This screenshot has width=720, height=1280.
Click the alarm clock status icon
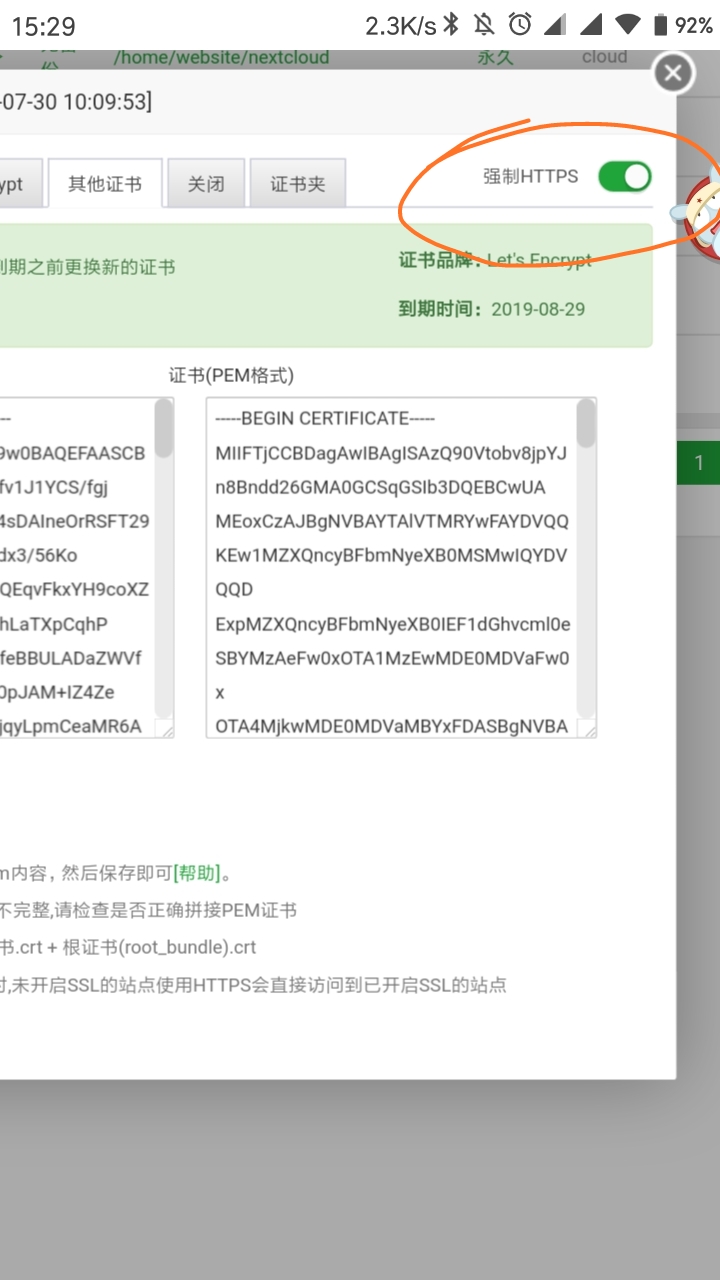point(520,25)
